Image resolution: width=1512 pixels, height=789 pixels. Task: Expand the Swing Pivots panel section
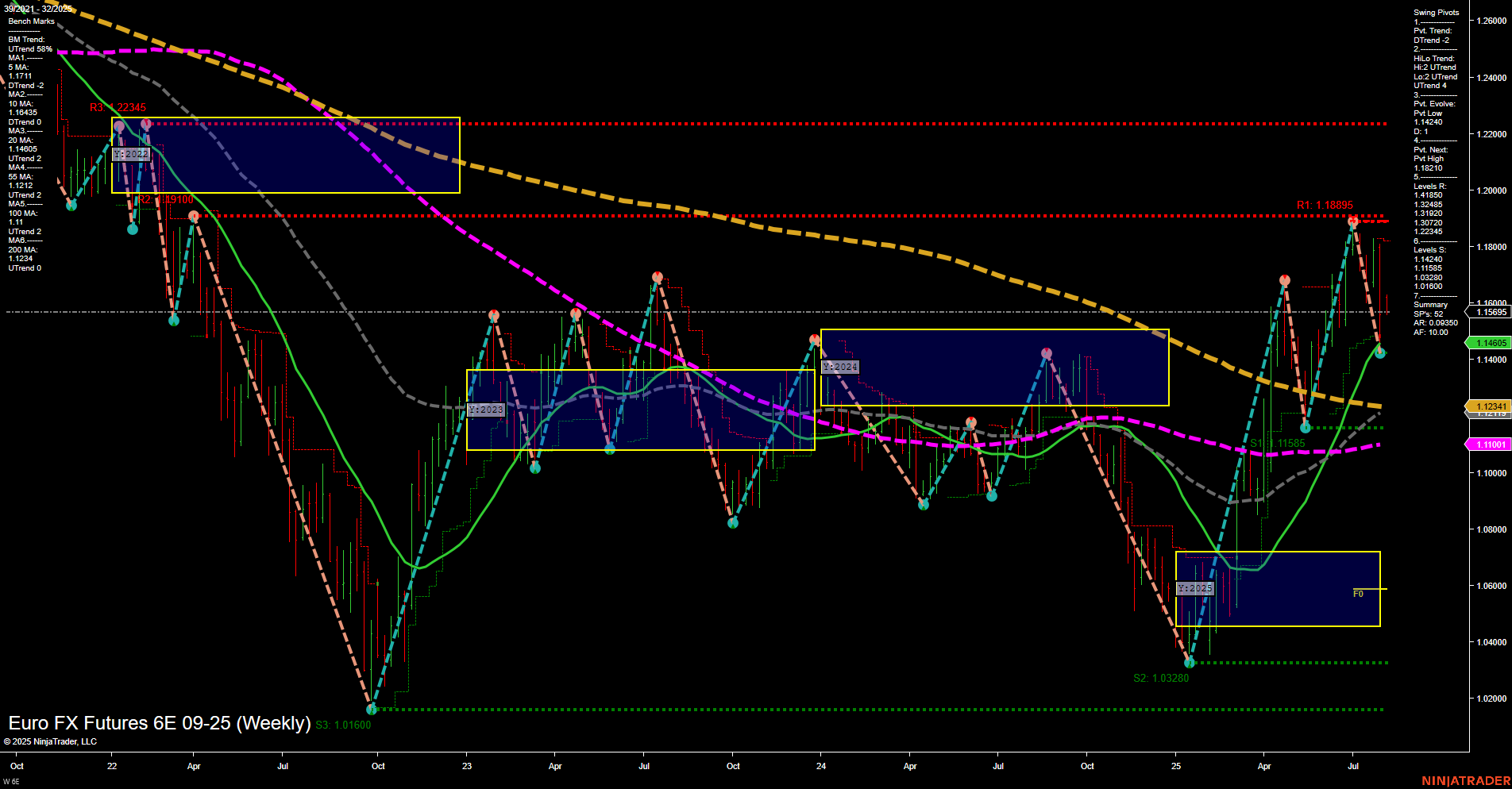(x=1435, y=13)
